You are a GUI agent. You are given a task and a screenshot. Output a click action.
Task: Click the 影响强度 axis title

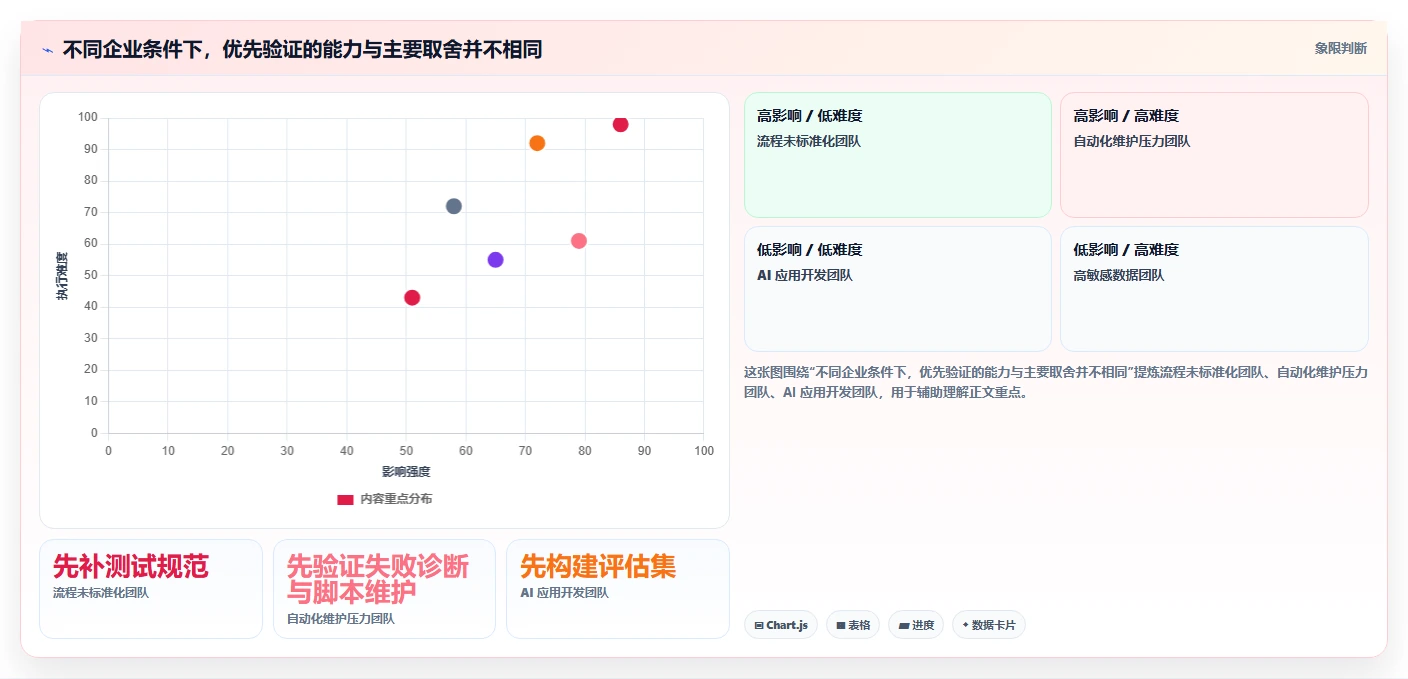[x=406, y=472]
